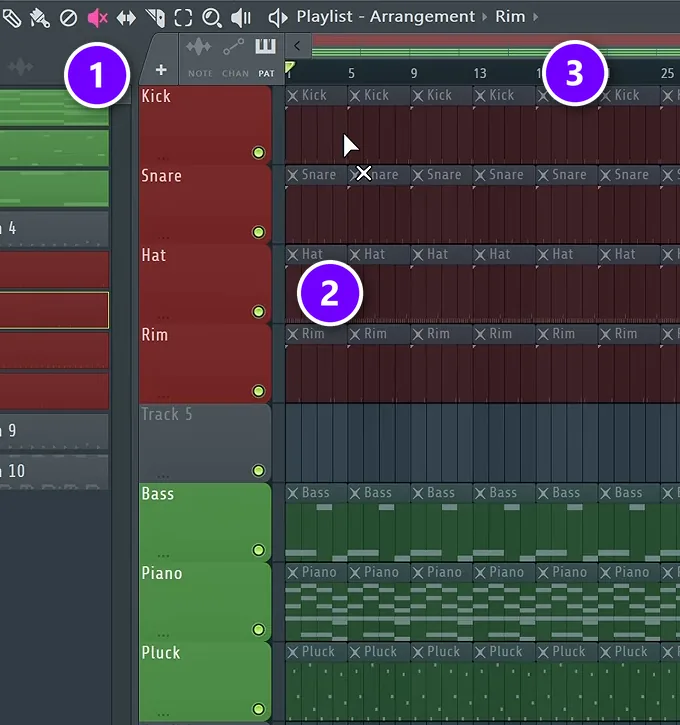Select the "Track 5" header

click(x=205, y=443)
